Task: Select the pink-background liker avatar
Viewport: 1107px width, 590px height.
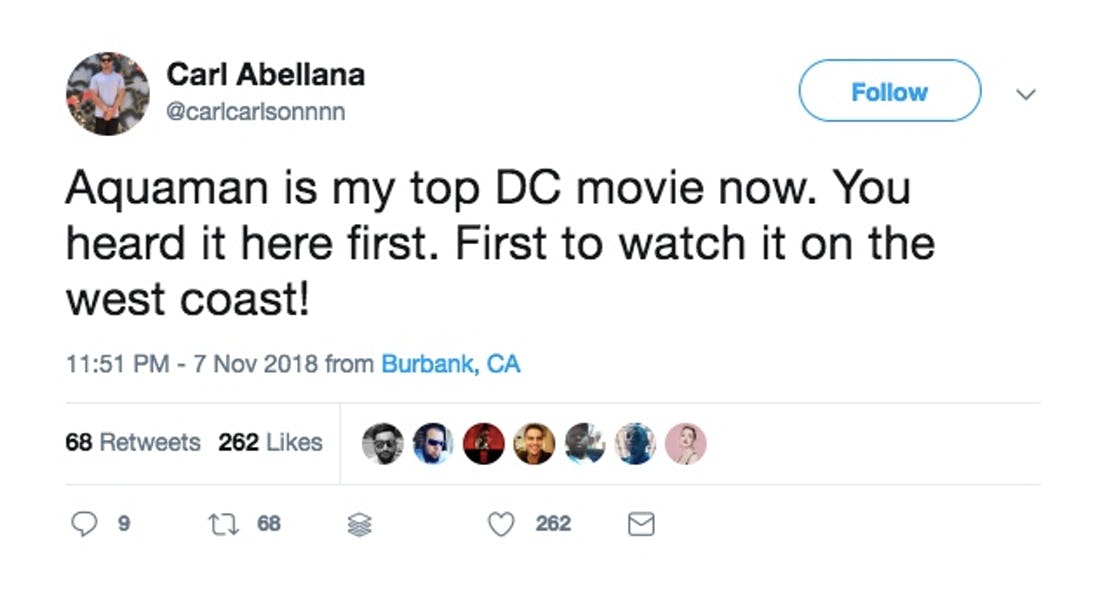Action: [x=686, y=443]
